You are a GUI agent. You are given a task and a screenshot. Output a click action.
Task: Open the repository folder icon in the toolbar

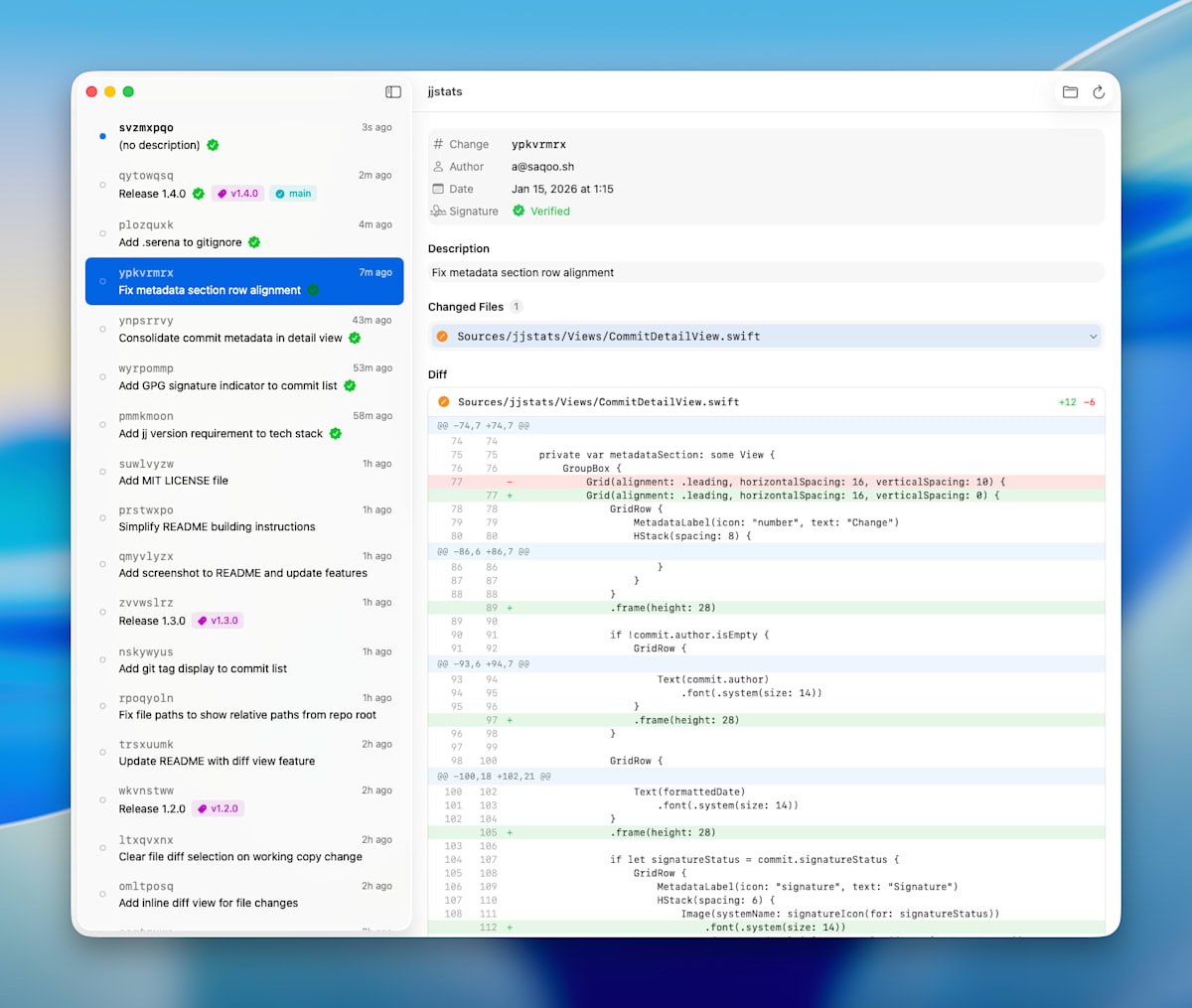[x=1070, y=91]
